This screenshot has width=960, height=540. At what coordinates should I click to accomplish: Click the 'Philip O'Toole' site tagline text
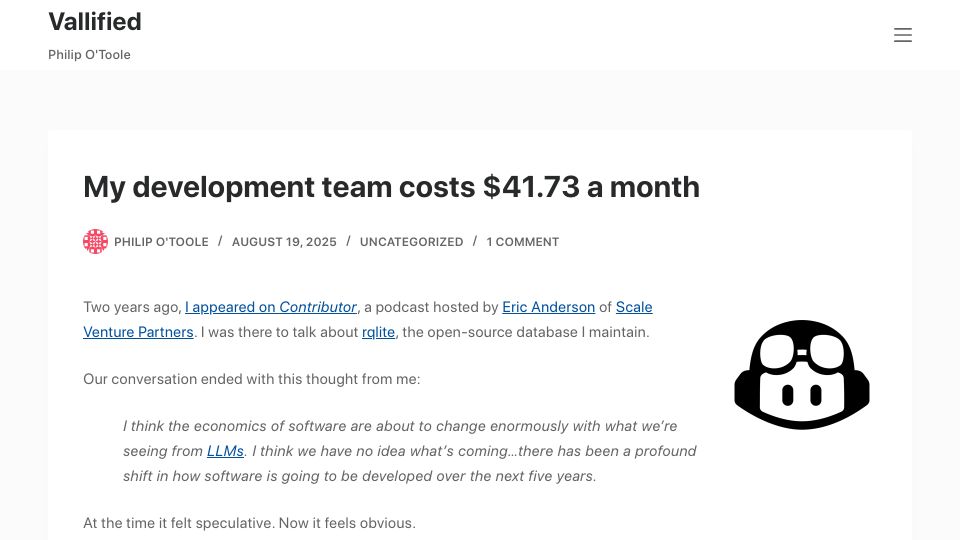89,54
